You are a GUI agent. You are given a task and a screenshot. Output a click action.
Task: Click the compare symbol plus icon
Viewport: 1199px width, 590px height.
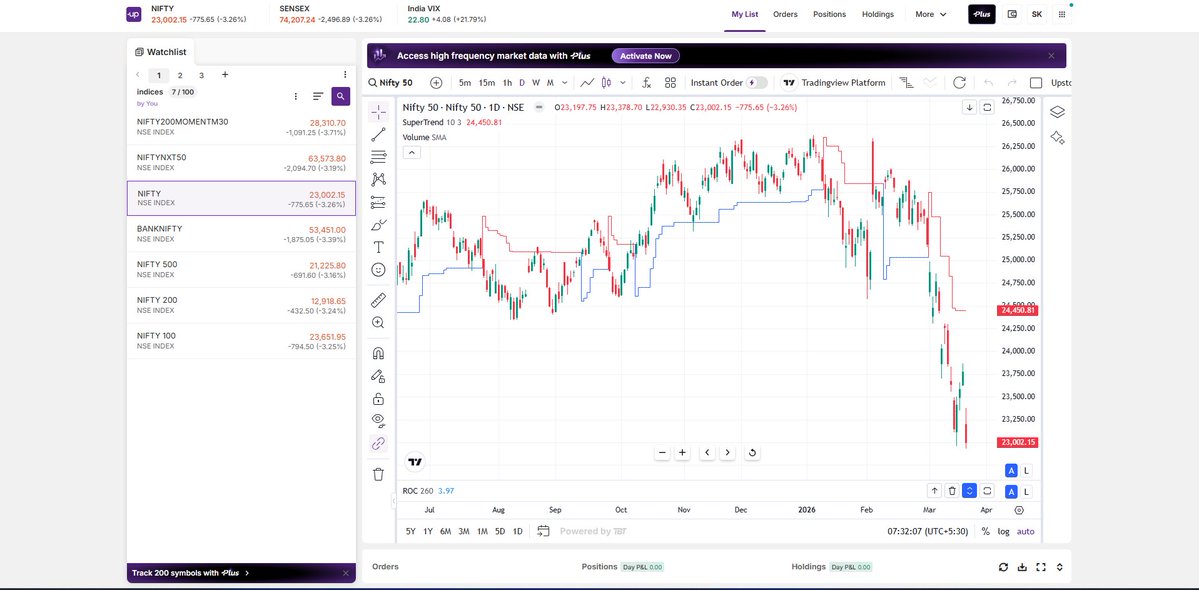436,83
